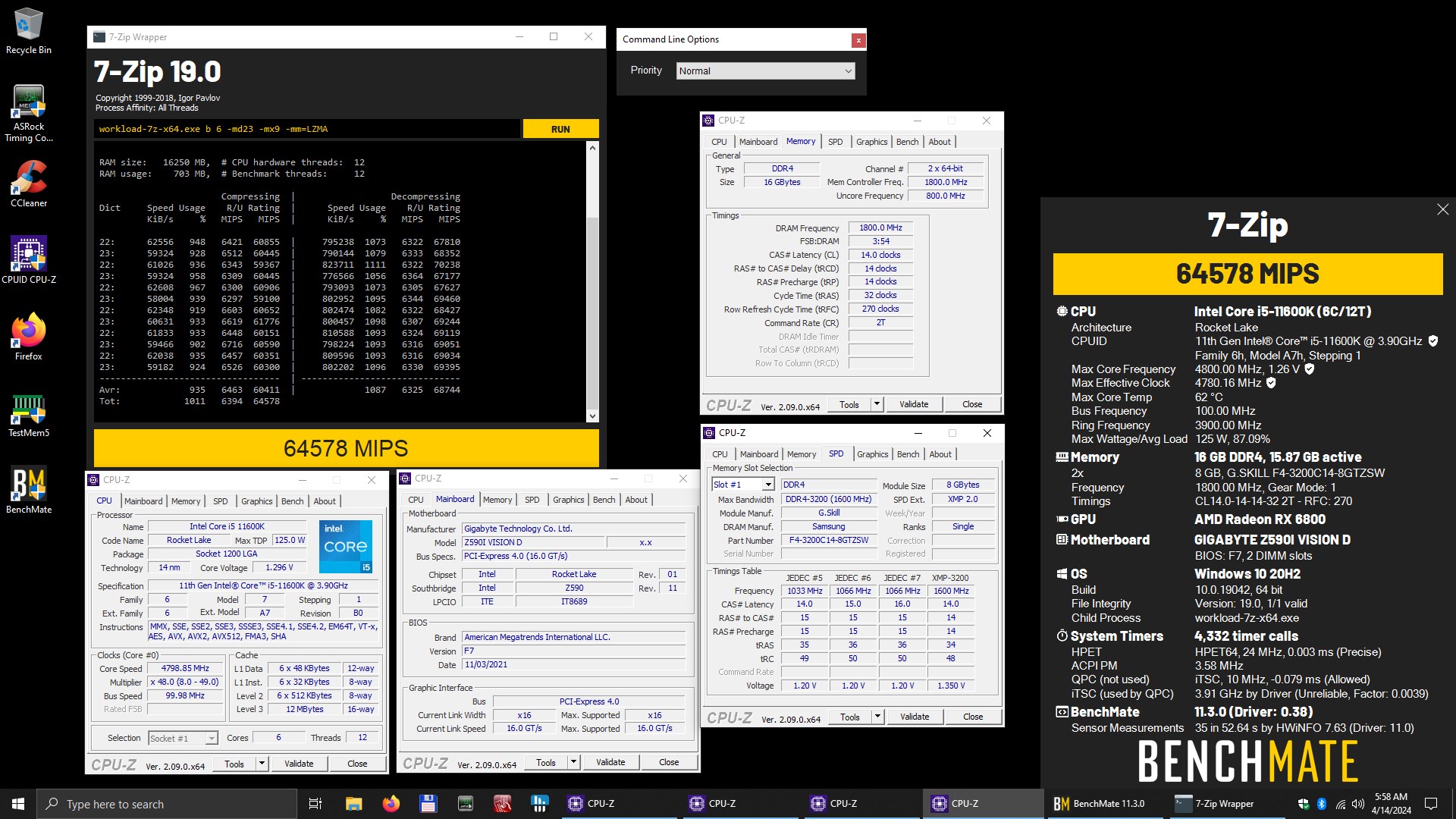The width and height of the screenshot is (1456, 819).
Task: Click Validate in CPU-Z Mainboard window
Action: (x=610, y=762)
